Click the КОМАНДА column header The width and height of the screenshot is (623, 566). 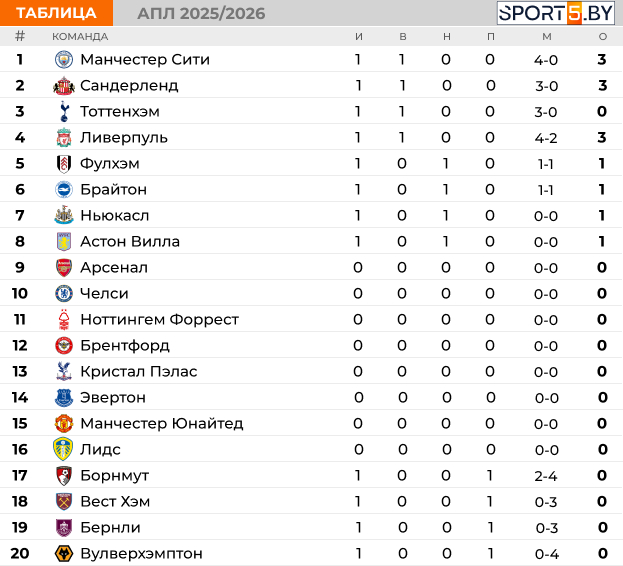80,37
